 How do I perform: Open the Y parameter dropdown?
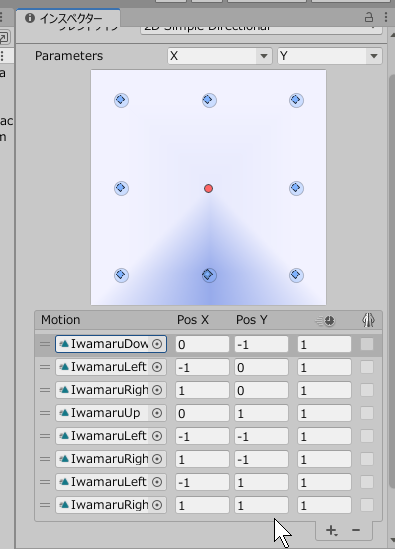coord(330,56)
